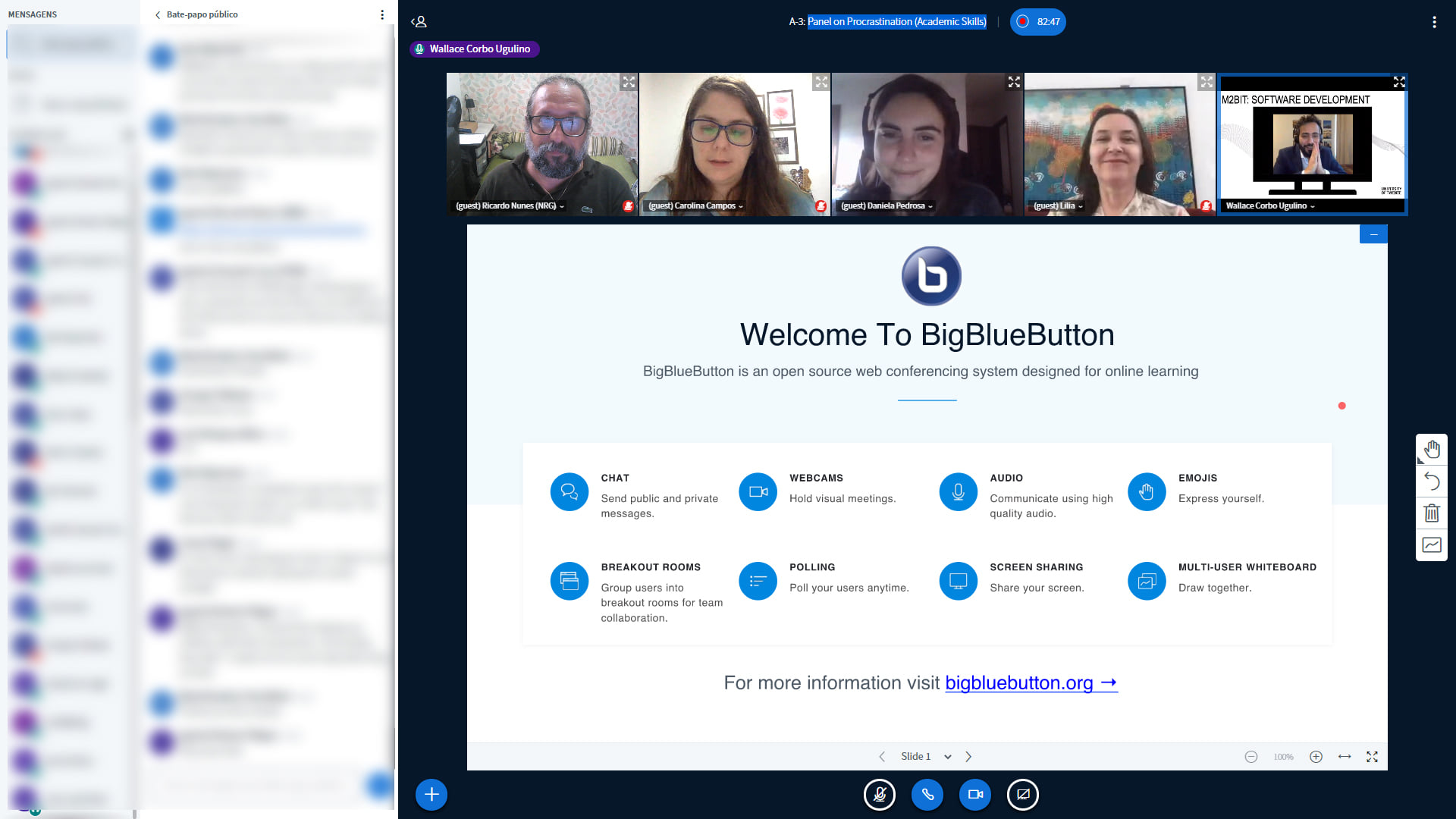Make the presentation fullscreen
Viewport: 1456px width, 819px height.
coord(1373,757)
